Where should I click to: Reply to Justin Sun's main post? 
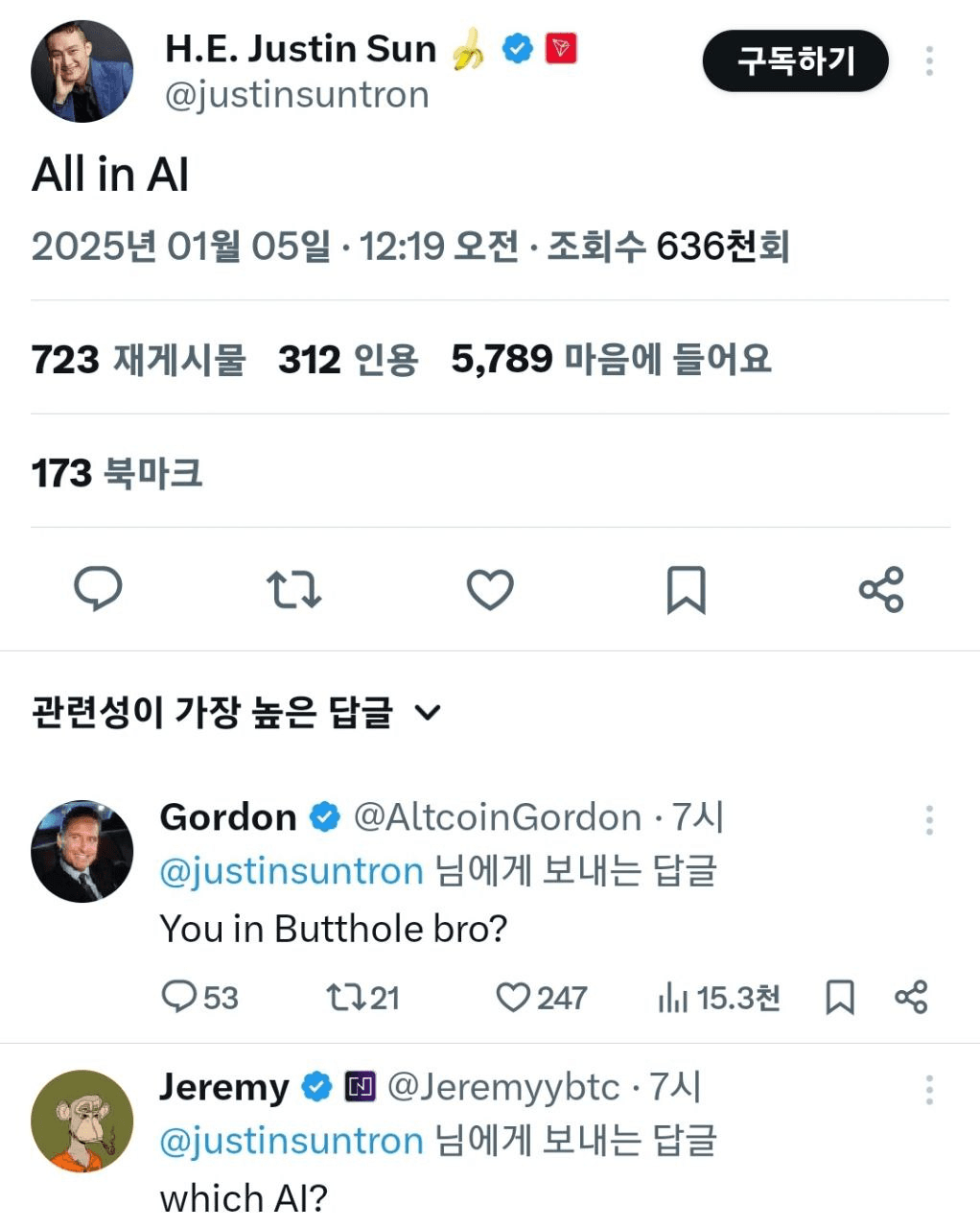tap(98, 589)
